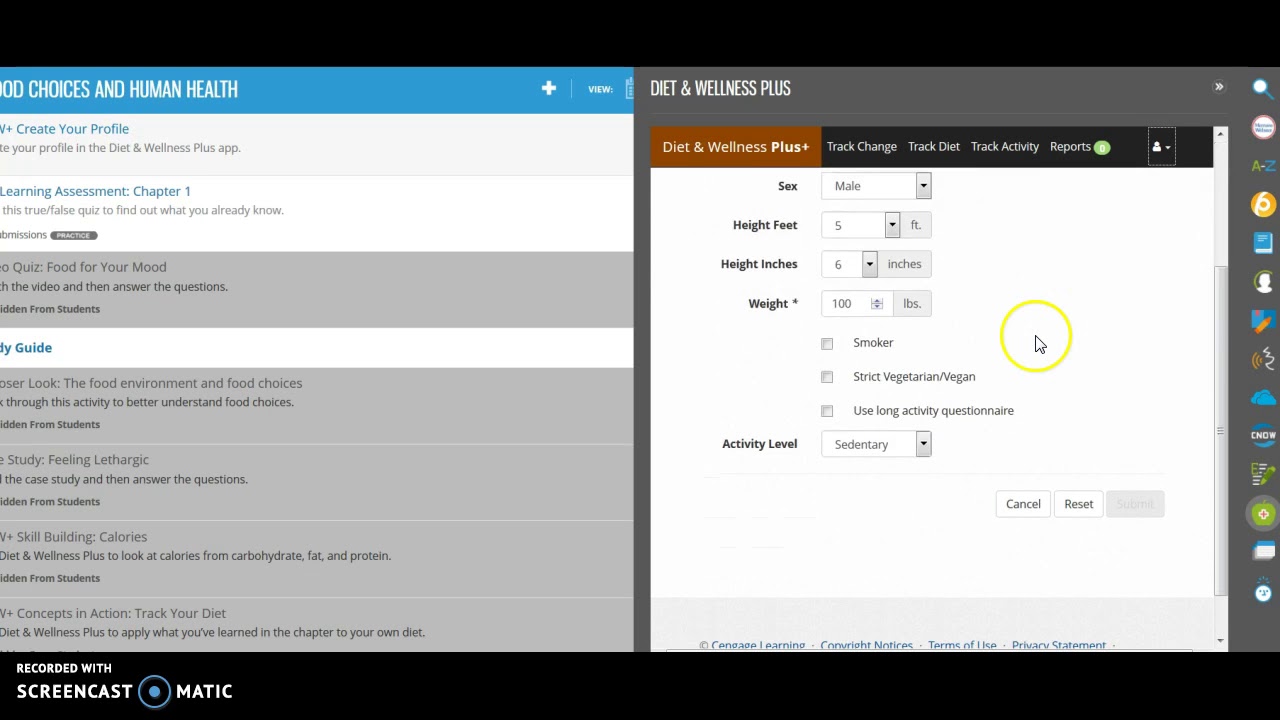Screen dimensions: 1280x720
Task: Open the Sex dropdown
Action: [x=876, y=186]
